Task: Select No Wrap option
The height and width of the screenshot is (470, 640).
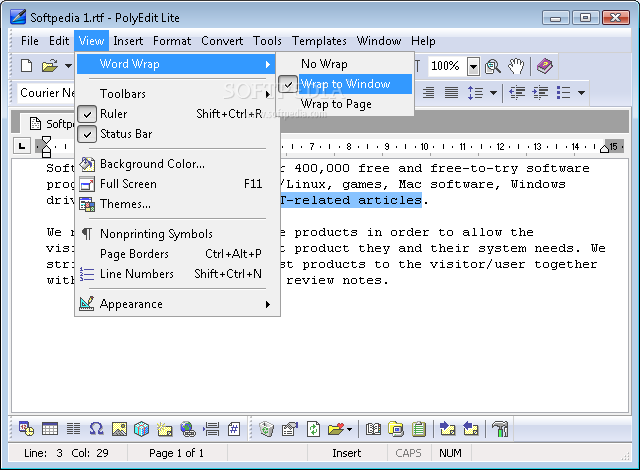Action: pyautogui.click(x=345, y=64)
